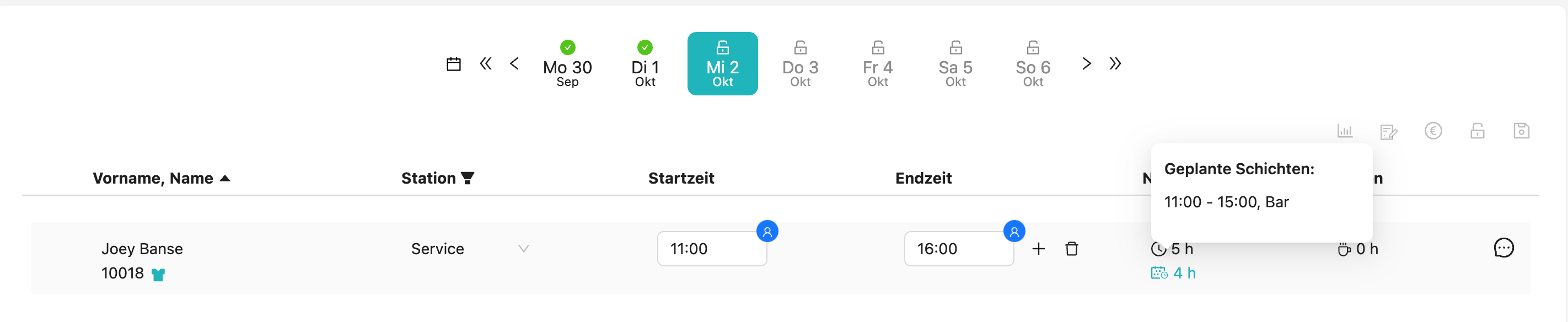Add another shift with plus icon
1568x322 pixels.
click(x=1038, y=249)
